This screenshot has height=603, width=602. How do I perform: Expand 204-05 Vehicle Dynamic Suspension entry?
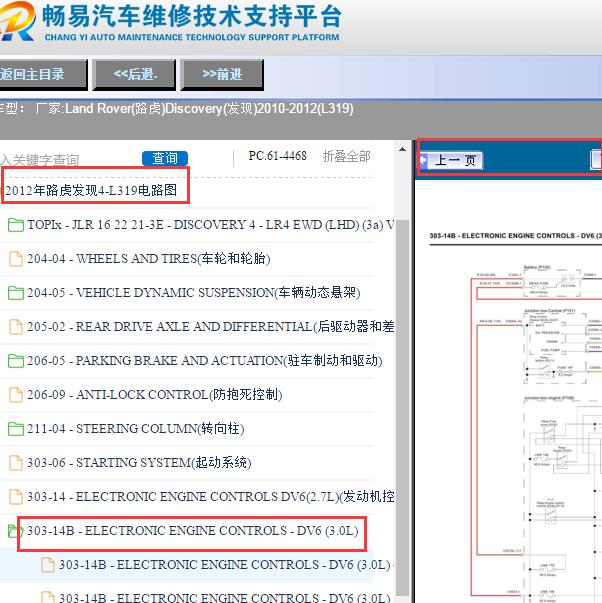click(193, 293)
